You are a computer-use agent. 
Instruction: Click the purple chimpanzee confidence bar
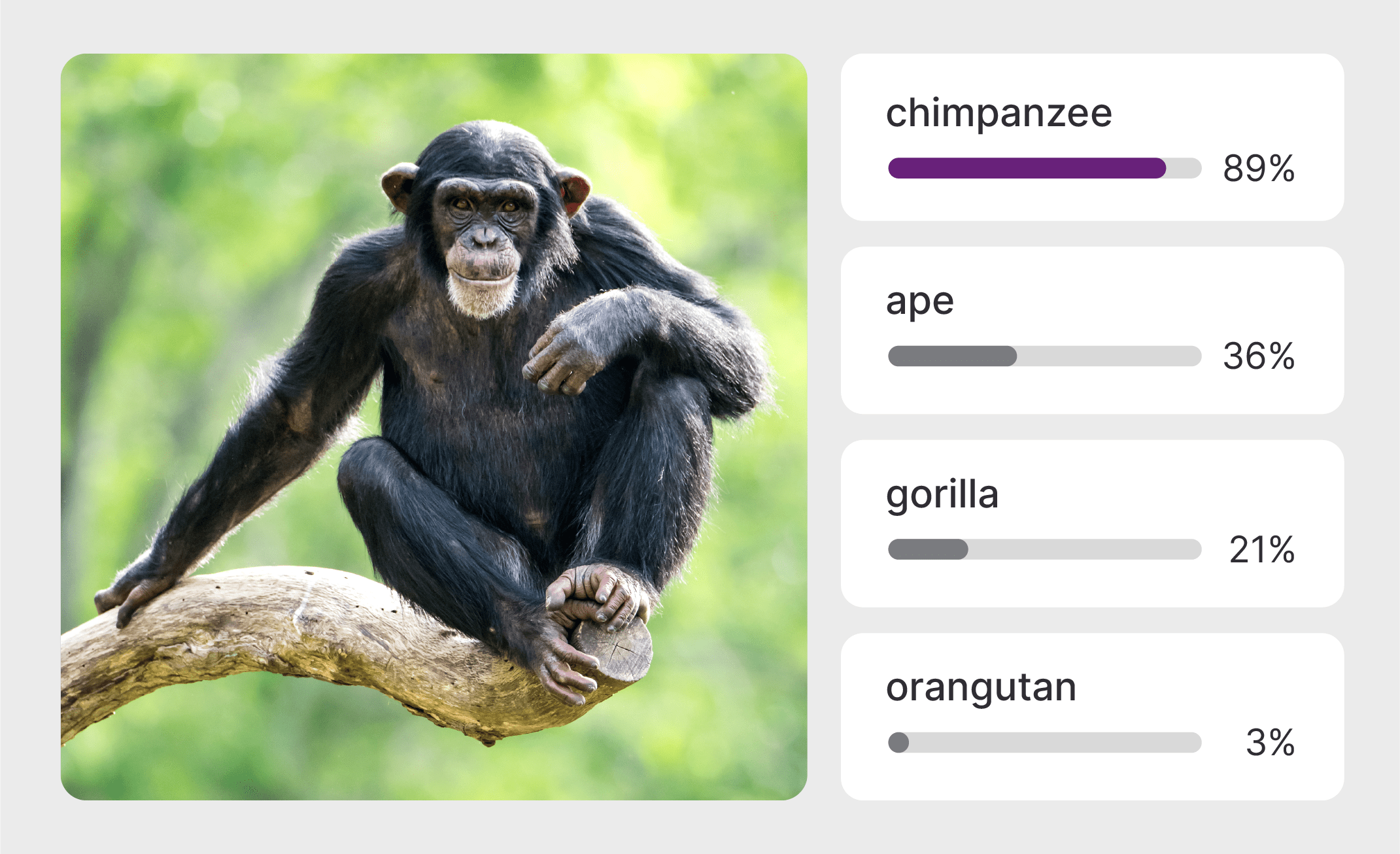point(1027,168)
